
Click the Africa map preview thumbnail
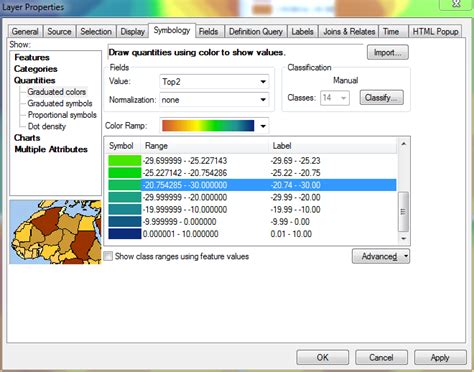(x=55, y=232)
